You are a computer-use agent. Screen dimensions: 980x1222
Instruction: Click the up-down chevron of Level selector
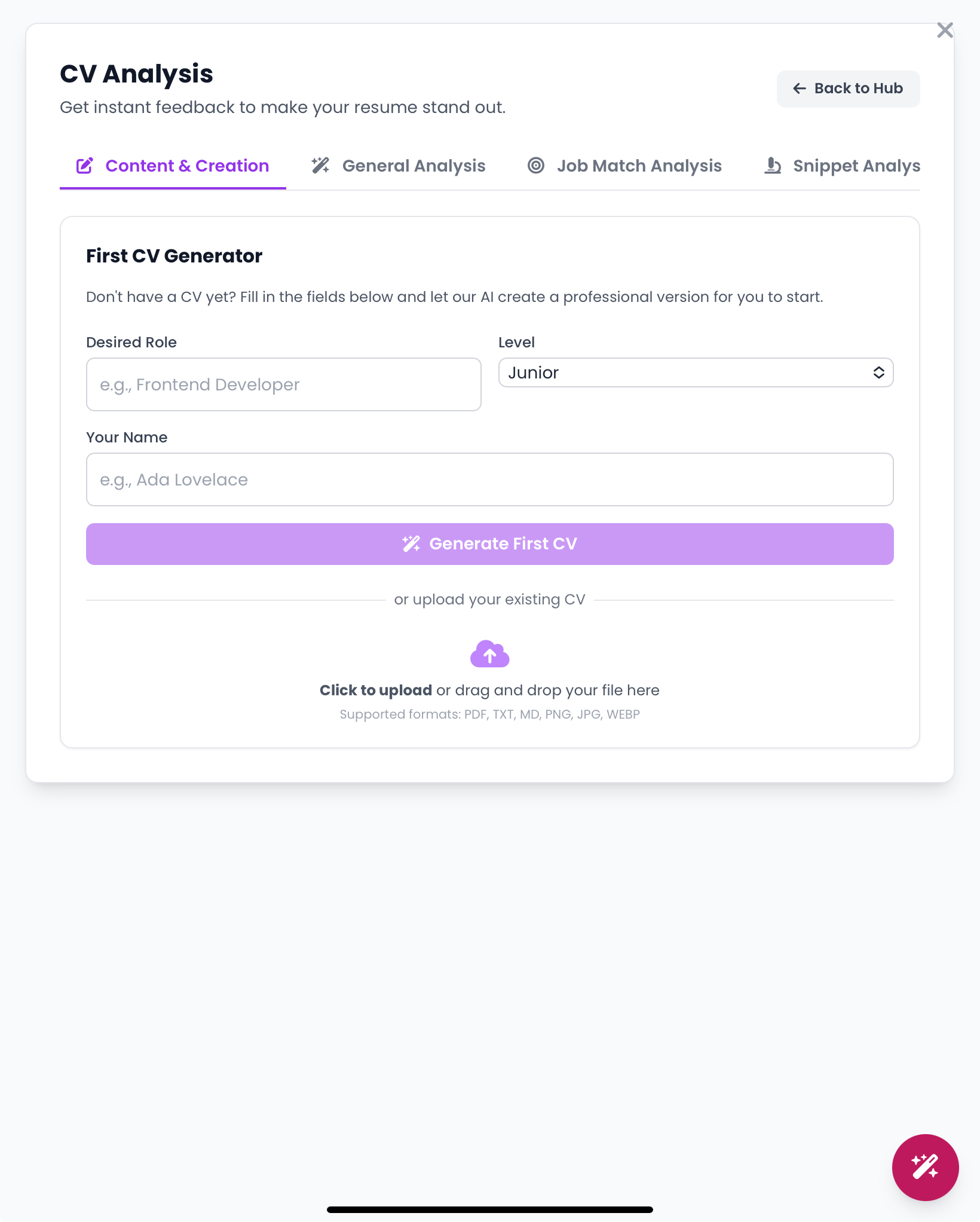tap(878, 372)
